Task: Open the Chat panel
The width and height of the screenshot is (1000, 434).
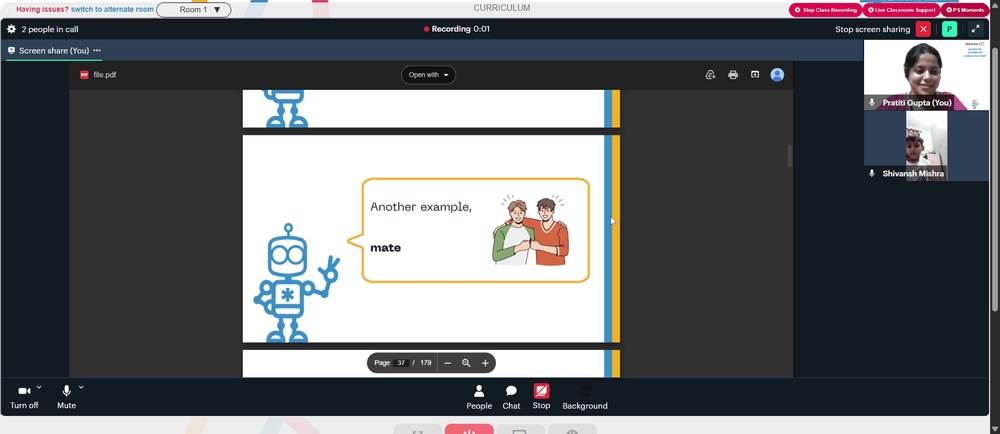Action: (x=511, y=398)
